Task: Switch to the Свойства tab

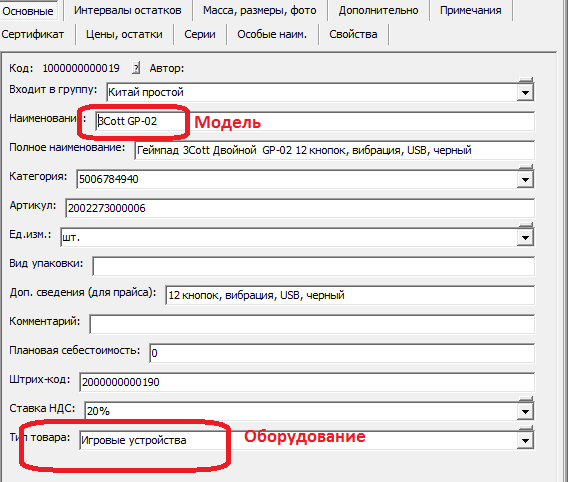Action: click(x=353, y=34)
